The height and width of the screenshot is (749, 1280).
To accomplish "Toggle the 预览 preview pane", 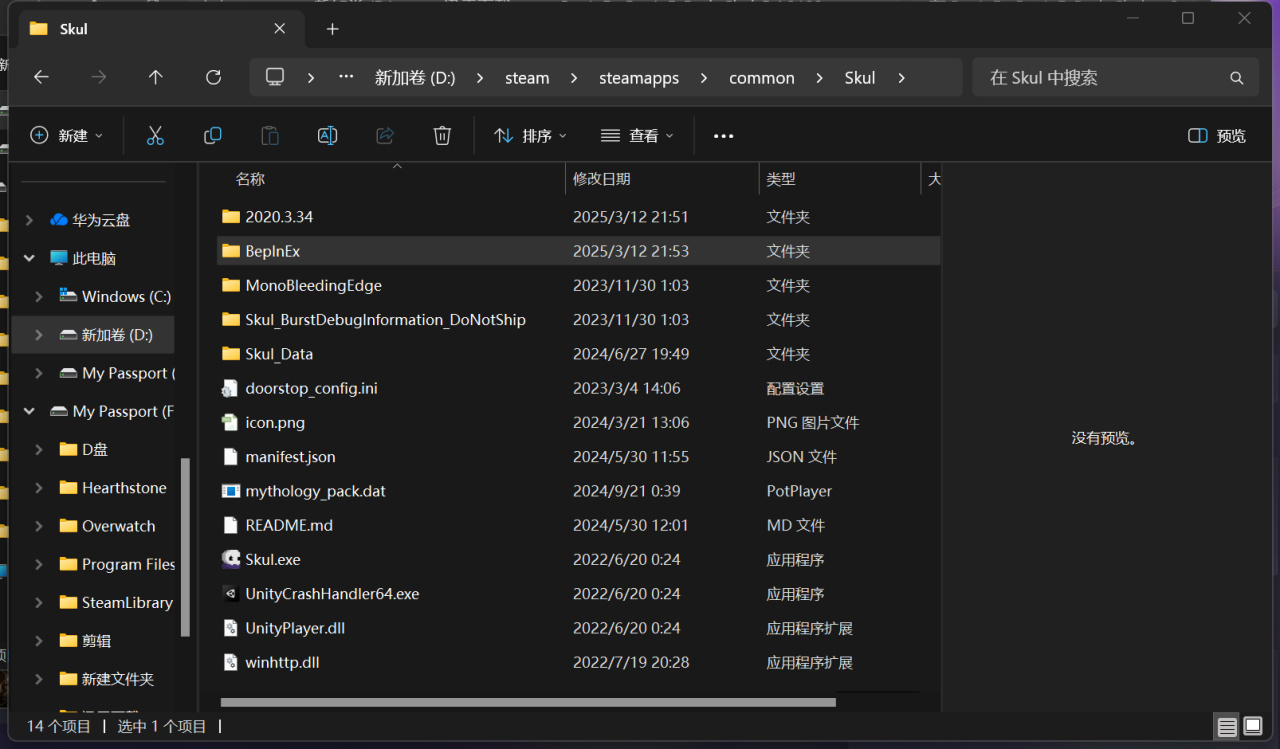I will point(1217,136).
